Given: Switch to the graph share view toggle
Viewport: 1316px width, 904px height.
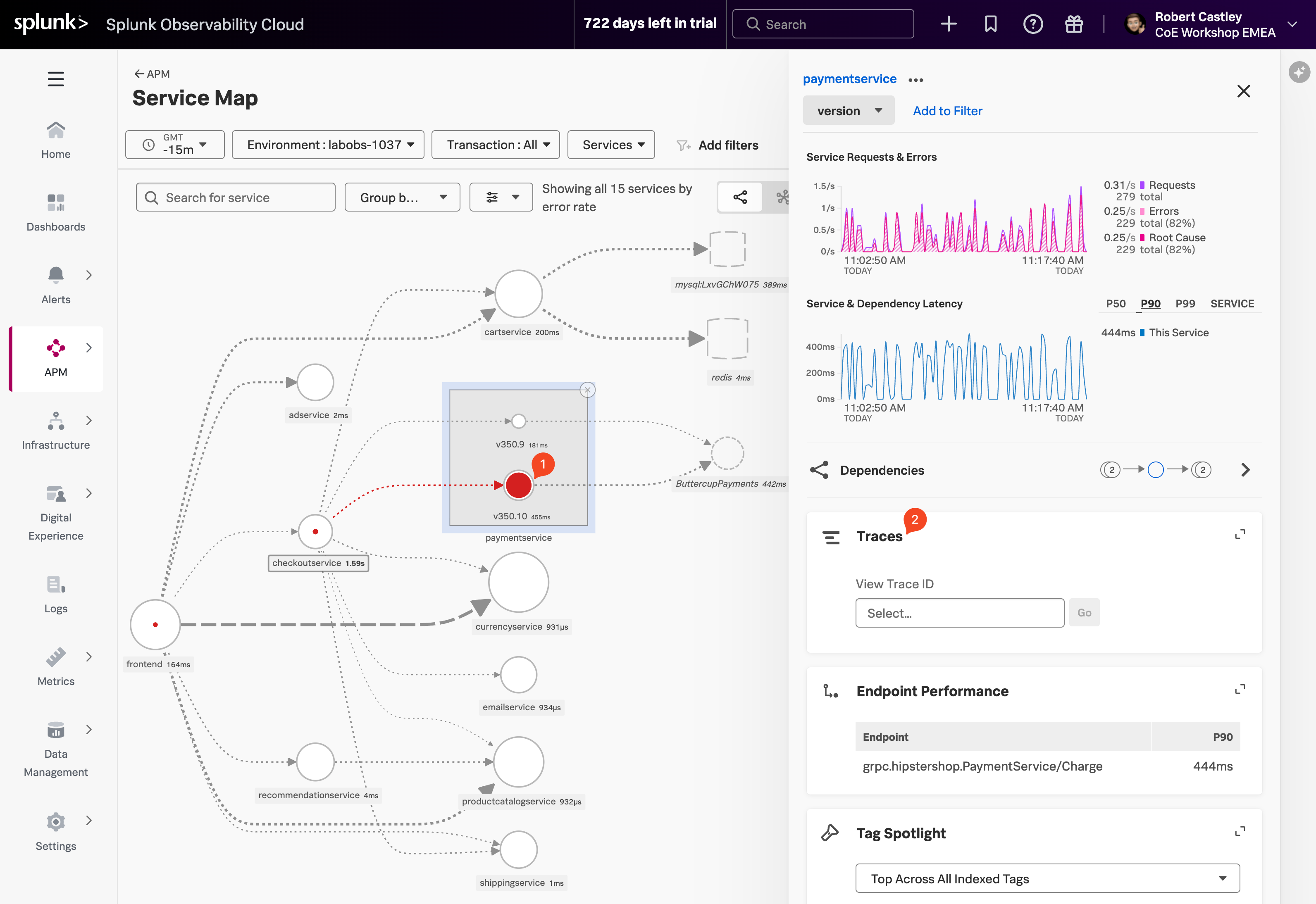Looking at the screenshot, I should click(x=740, y=197).
